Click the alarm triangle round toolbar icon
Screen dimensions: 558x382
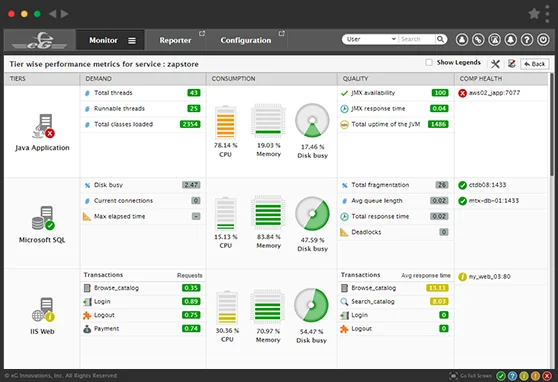(x=494, y=40)
